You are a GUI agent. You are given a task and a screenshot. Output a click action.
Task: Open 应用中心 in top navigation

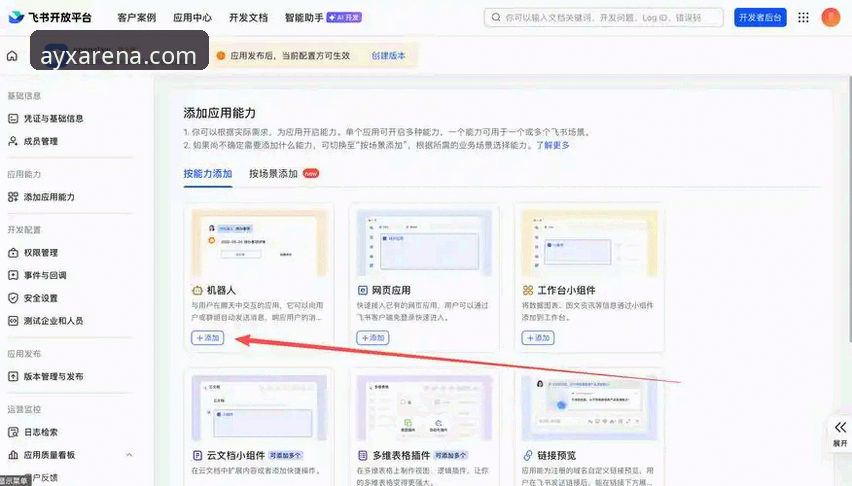coord(192,17)
